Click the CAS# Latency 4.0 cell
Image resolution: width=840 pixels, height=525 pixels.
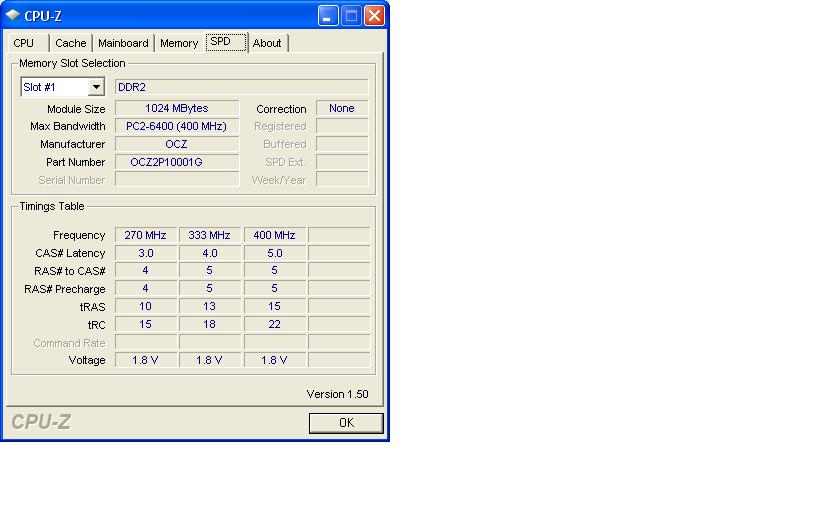(209, 253)
